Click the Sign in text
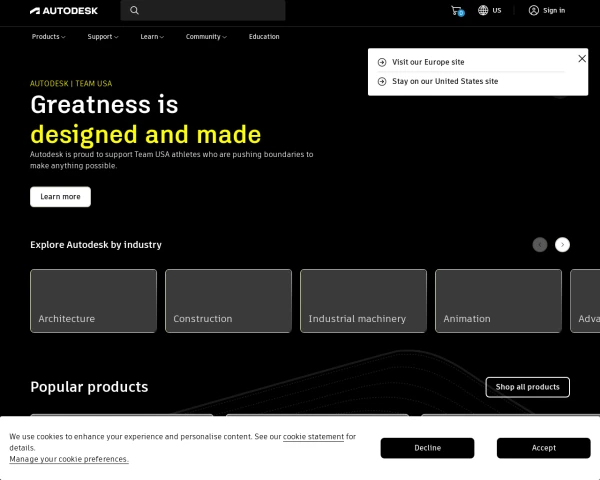The width and height of the screenshot is (600, 480). coord(554,11)
